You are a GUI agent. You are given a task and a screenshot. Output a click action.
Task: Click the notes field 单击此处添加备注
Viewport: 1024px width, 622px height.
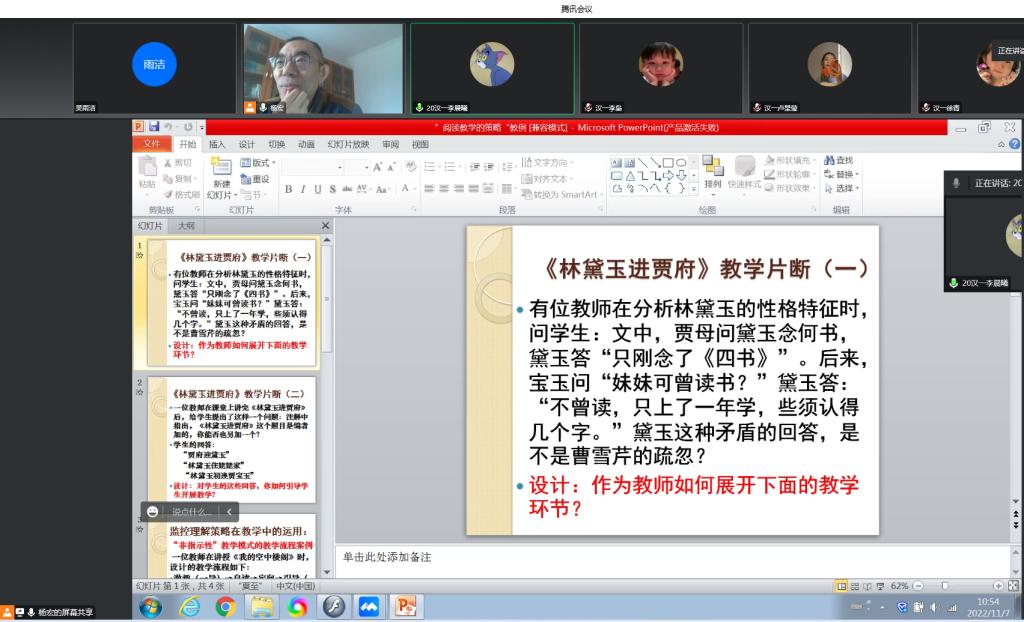tap(387, 557)
